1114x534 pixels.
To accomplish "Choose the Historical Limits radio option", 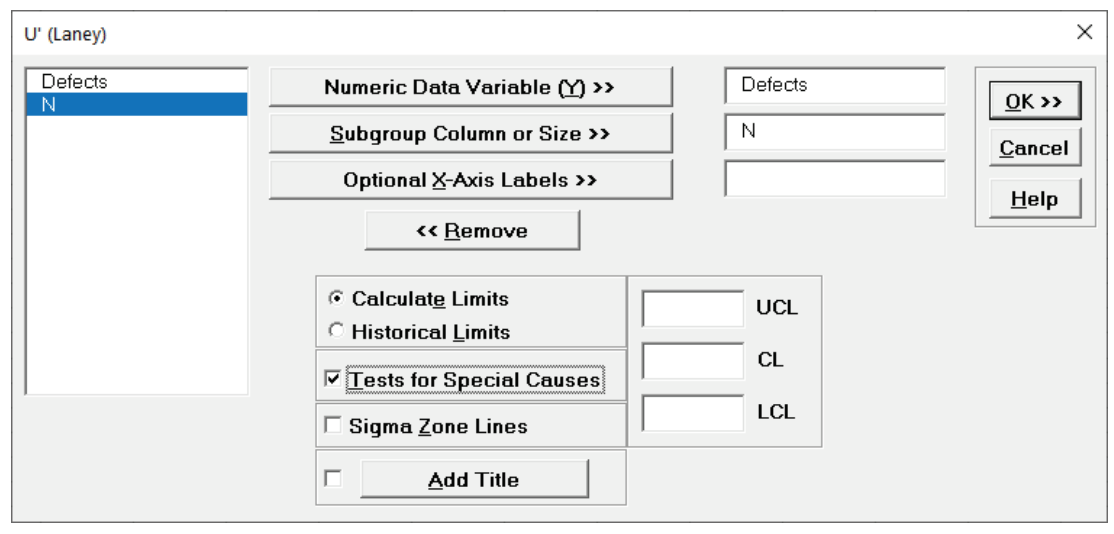I will [336, 332].
